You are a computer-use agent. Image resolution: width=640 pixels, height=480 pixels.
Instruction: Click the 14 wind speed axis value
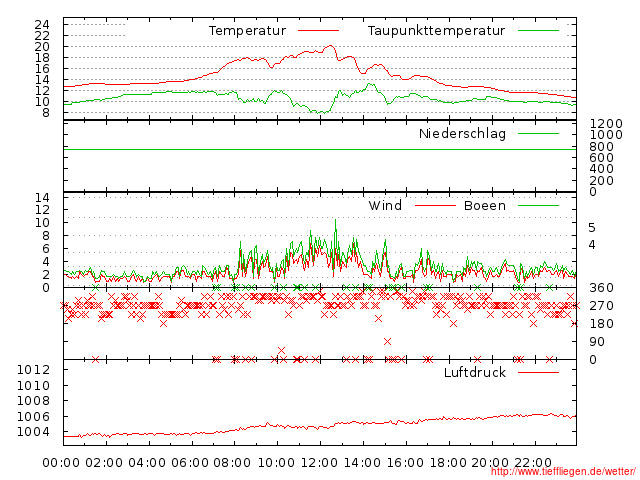coord(42,198)
